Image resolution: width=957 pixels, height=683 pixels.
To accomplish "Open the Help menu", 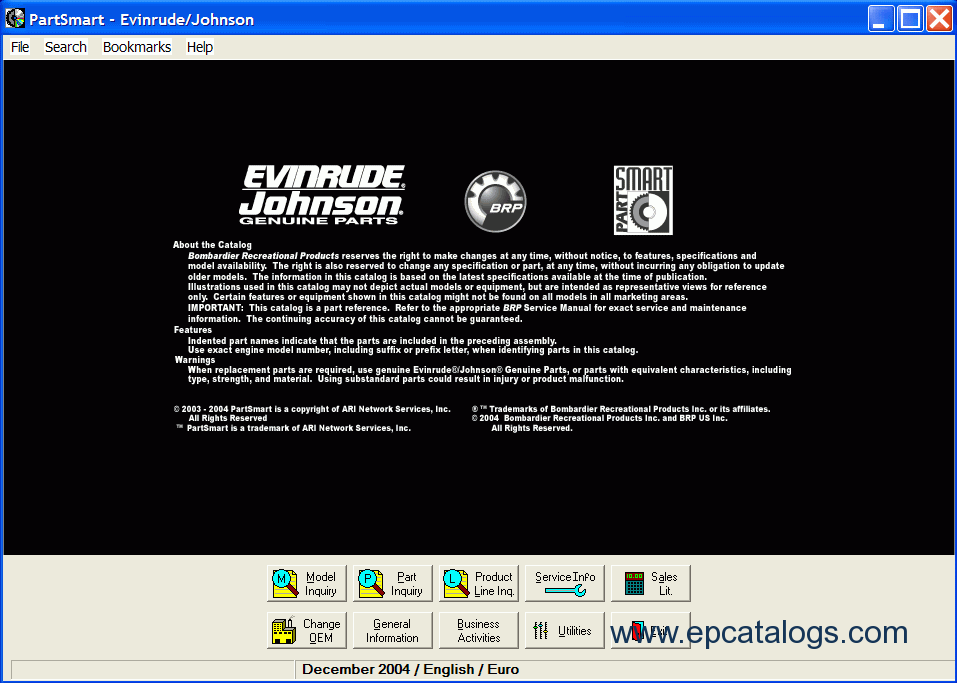I will pyautogui.click(x=200, y=47).
